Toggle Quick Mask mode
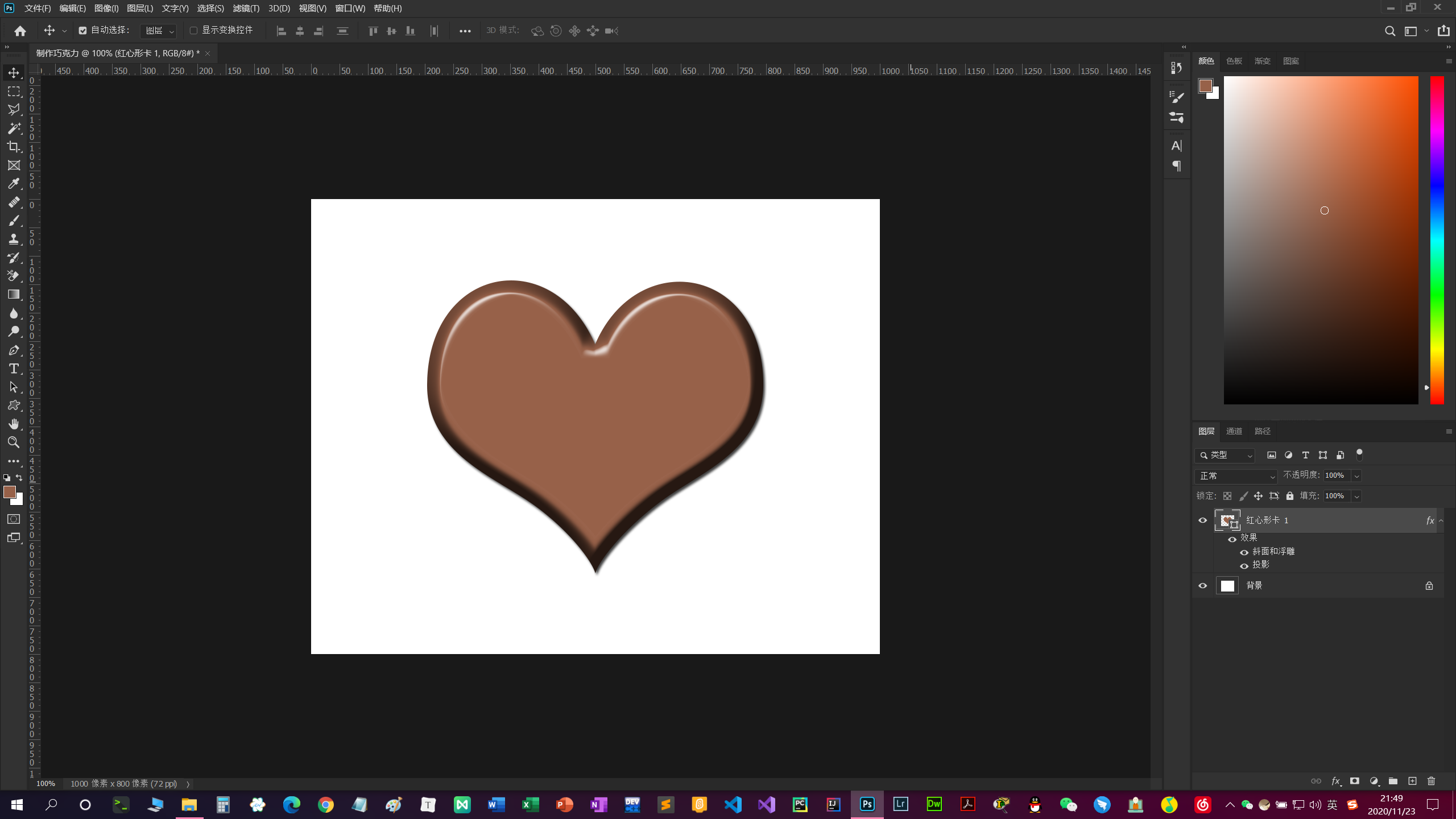The height and width of the screenshot is (819, 1456). coord(14,519)
